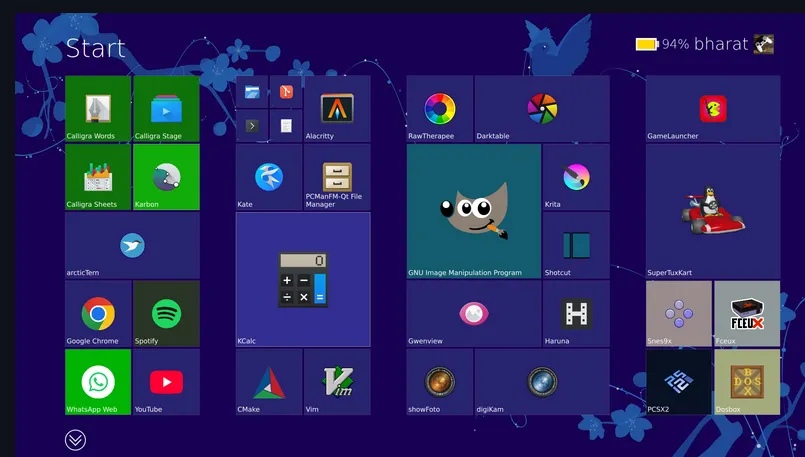Screen dimensions: 805x457
Task: Launch the Darktable tile
Action: 542,108
